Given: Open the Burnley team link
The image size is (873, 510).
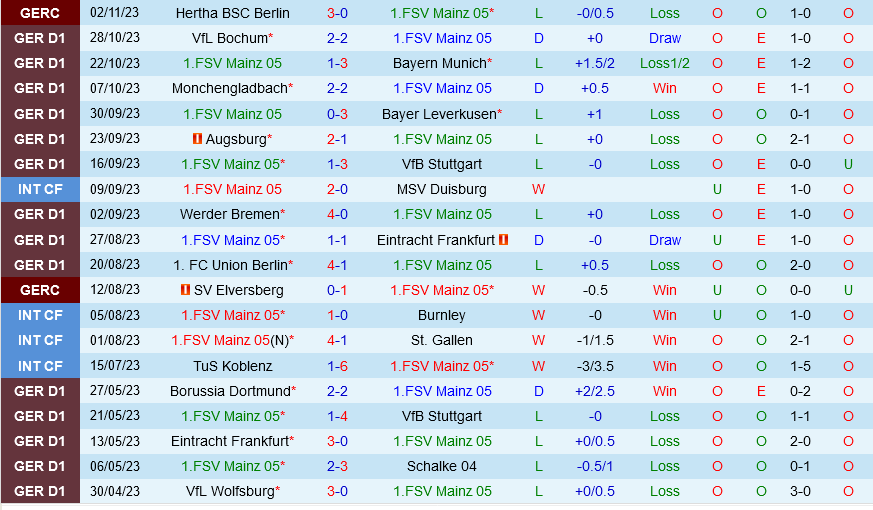Looking at the screenshot, I should (442, 315).
